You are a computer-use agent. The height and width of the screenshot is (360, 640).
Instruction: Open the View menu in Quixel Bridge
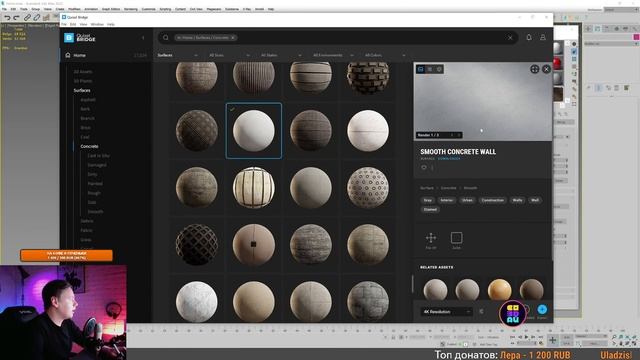(83, 24)
